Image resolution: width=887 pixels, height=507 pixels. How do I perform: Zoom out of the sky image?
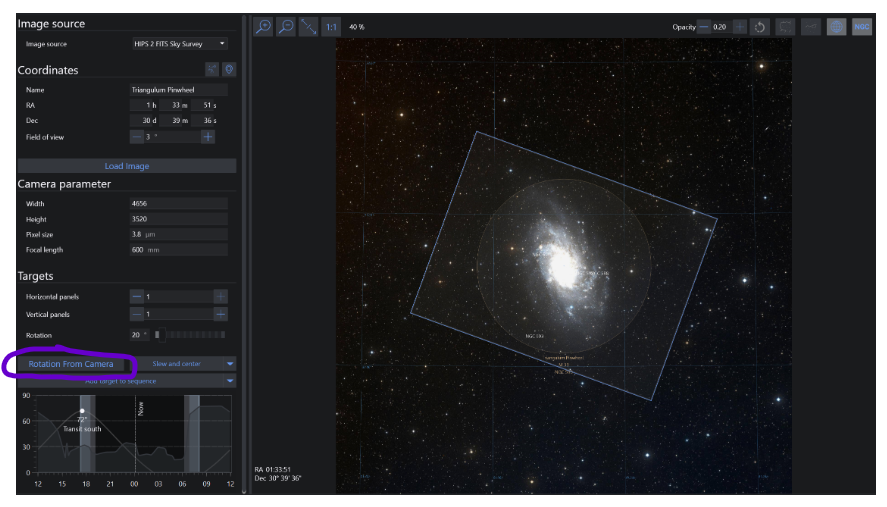click(x=286, y=27)
